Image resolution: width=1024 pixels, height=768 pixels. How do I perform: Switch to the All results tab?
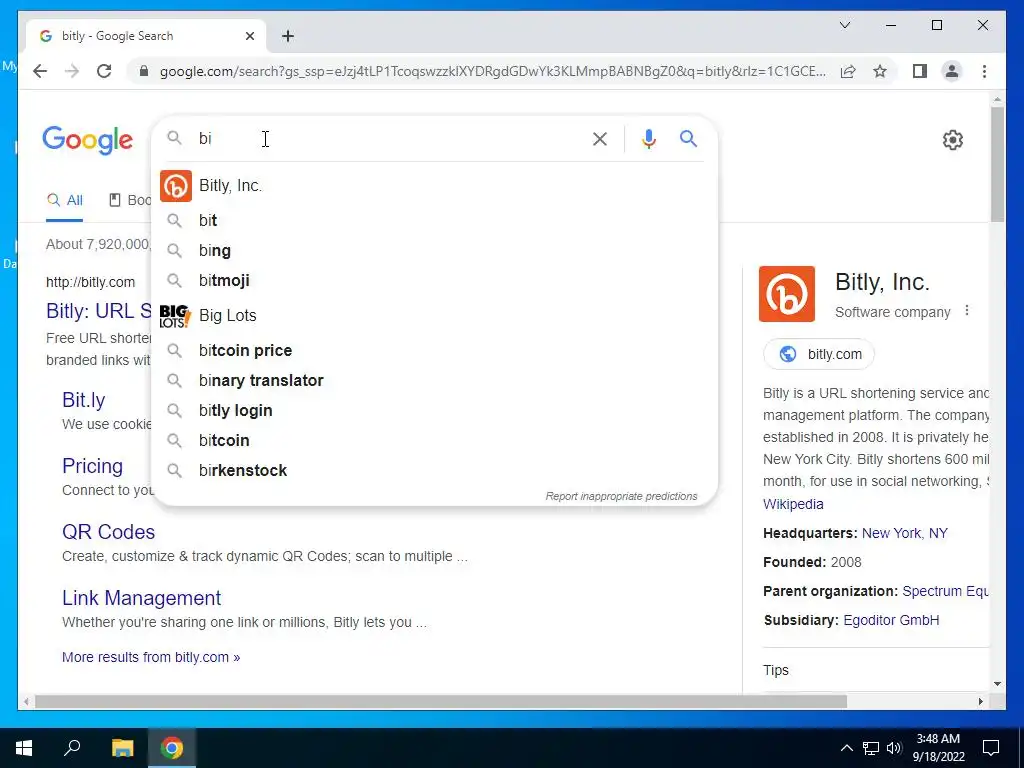pyautogui.click(x=65, y=200)
